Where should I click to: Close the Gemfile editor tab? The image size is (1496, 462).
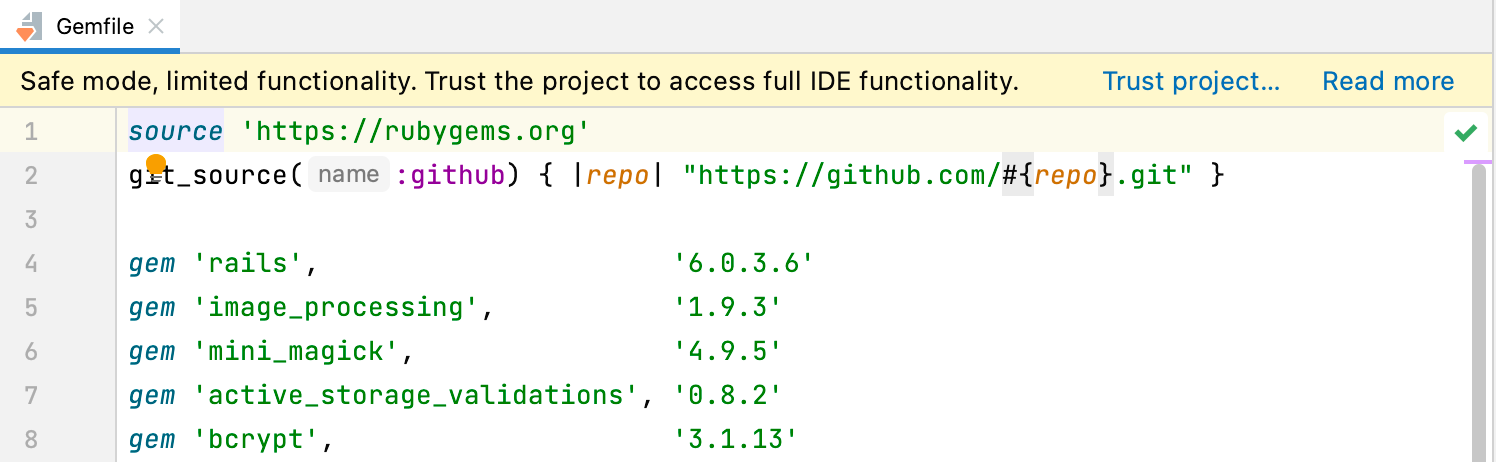click(x=156, y=27)
